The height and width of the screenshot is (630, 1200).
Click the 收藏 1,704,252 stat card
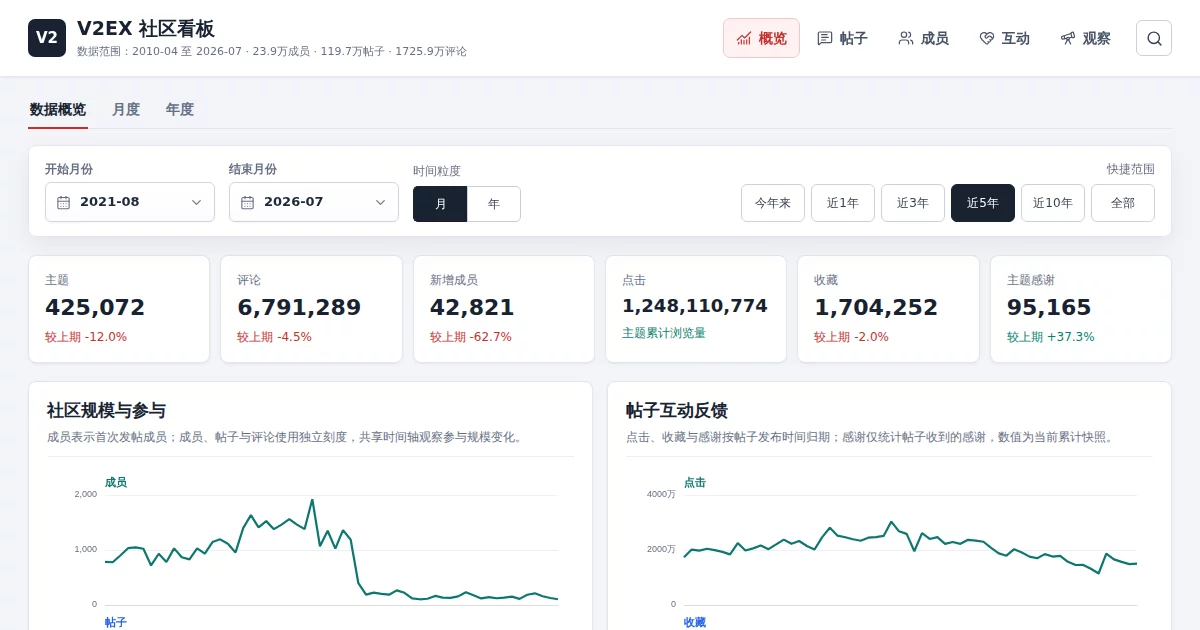click(x=888, y=309)
